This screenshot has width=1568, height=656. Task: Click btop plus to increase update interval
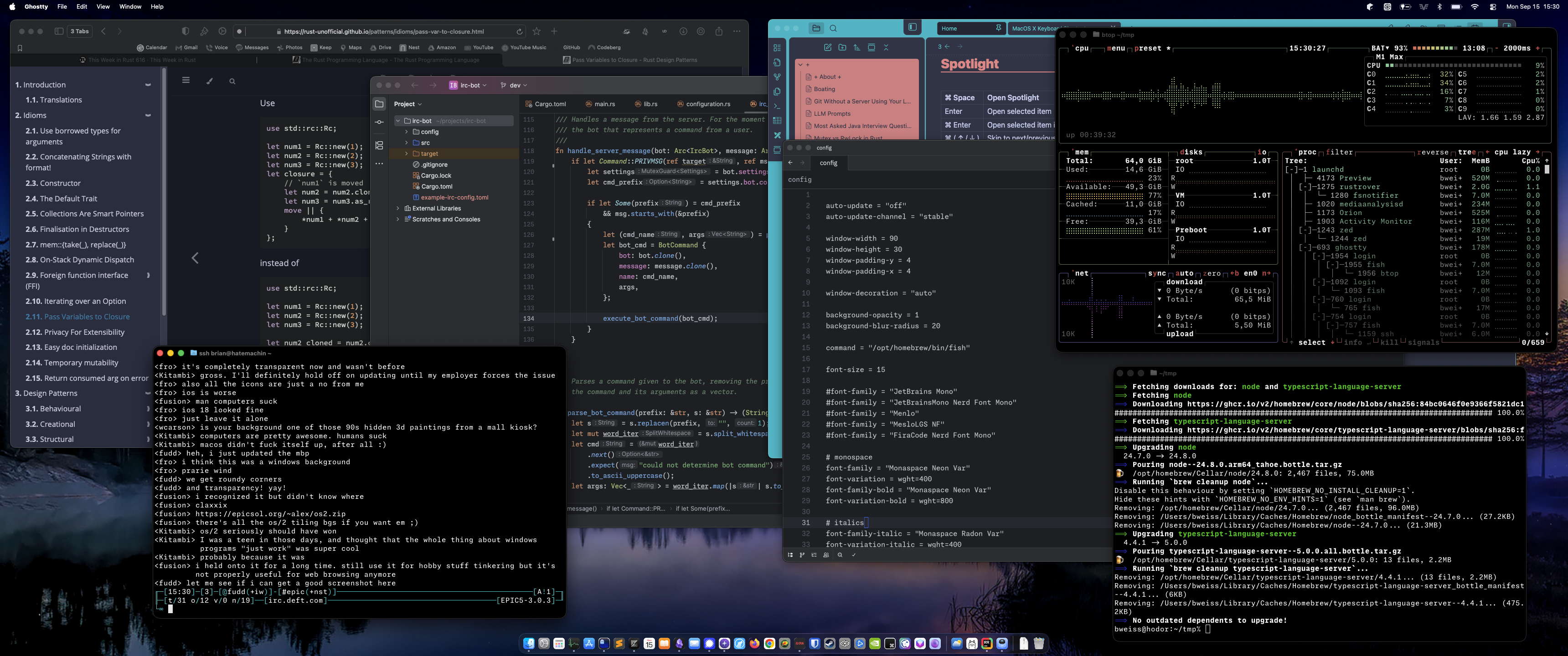pyautogui.click(x=1537, y=48)
